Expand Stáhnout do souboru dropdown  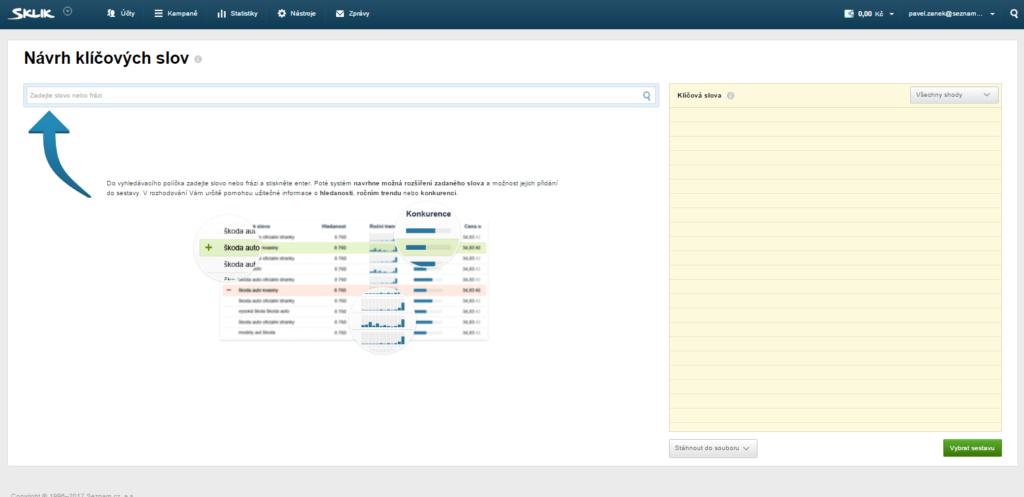(713, 448)
